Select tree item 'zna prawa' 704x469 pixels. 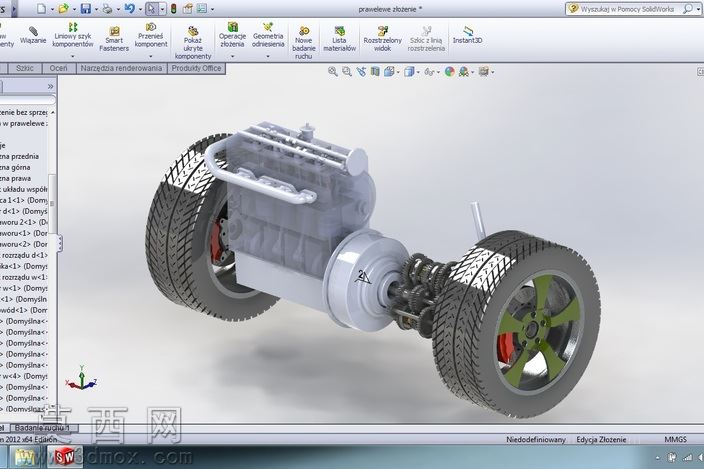15,178
